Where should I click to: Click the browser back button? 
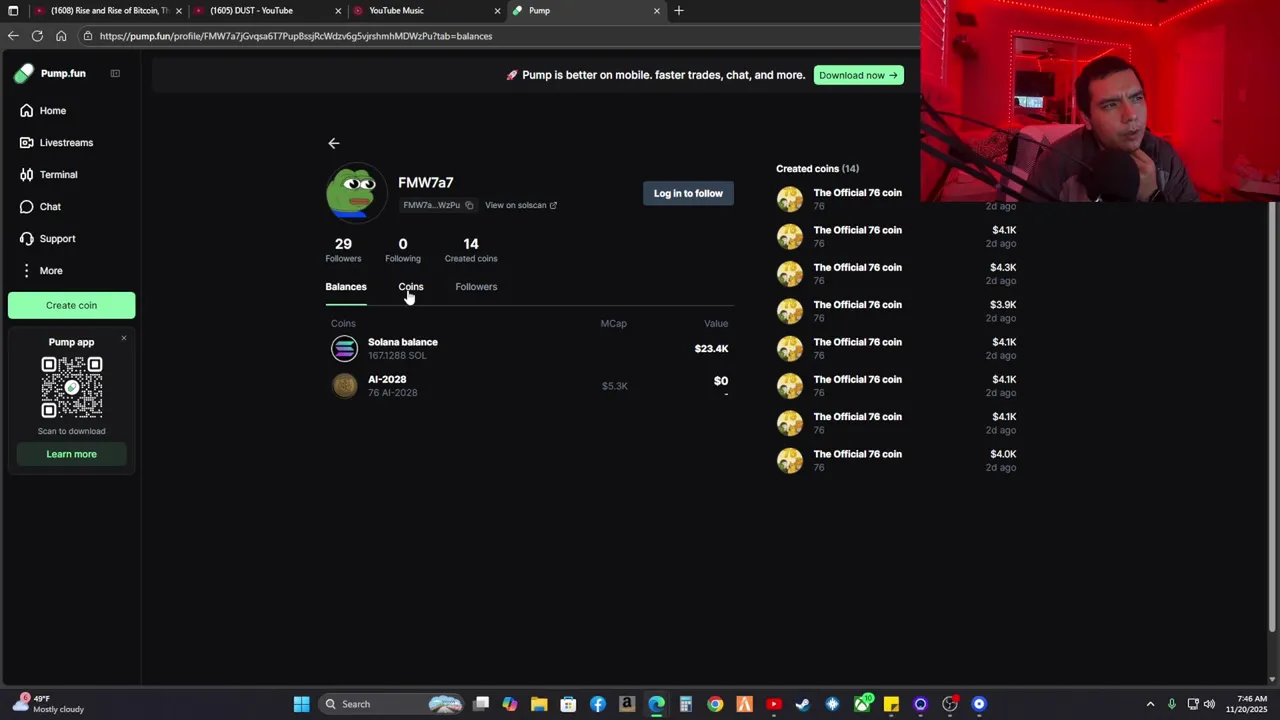pyautogui.click(x=13, y=36)
